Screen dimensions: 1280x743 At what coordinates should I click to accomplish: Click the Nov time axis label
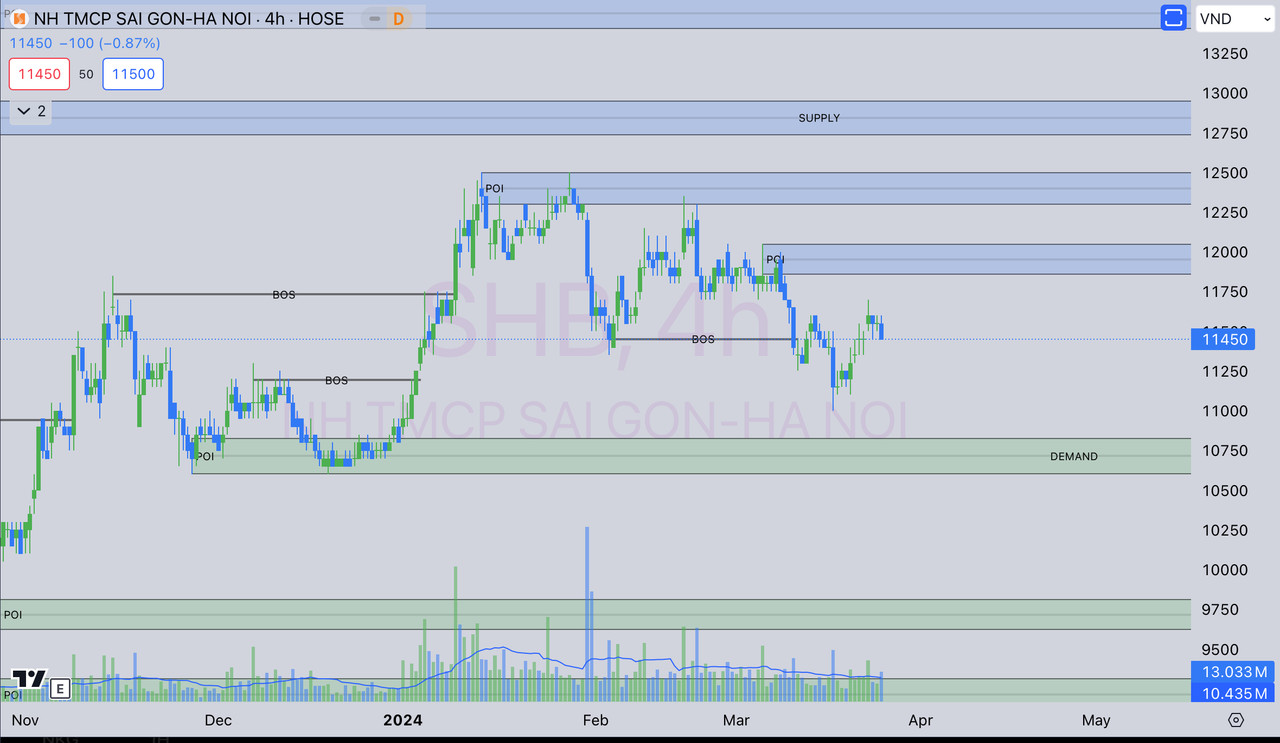(x=24, y=720)
